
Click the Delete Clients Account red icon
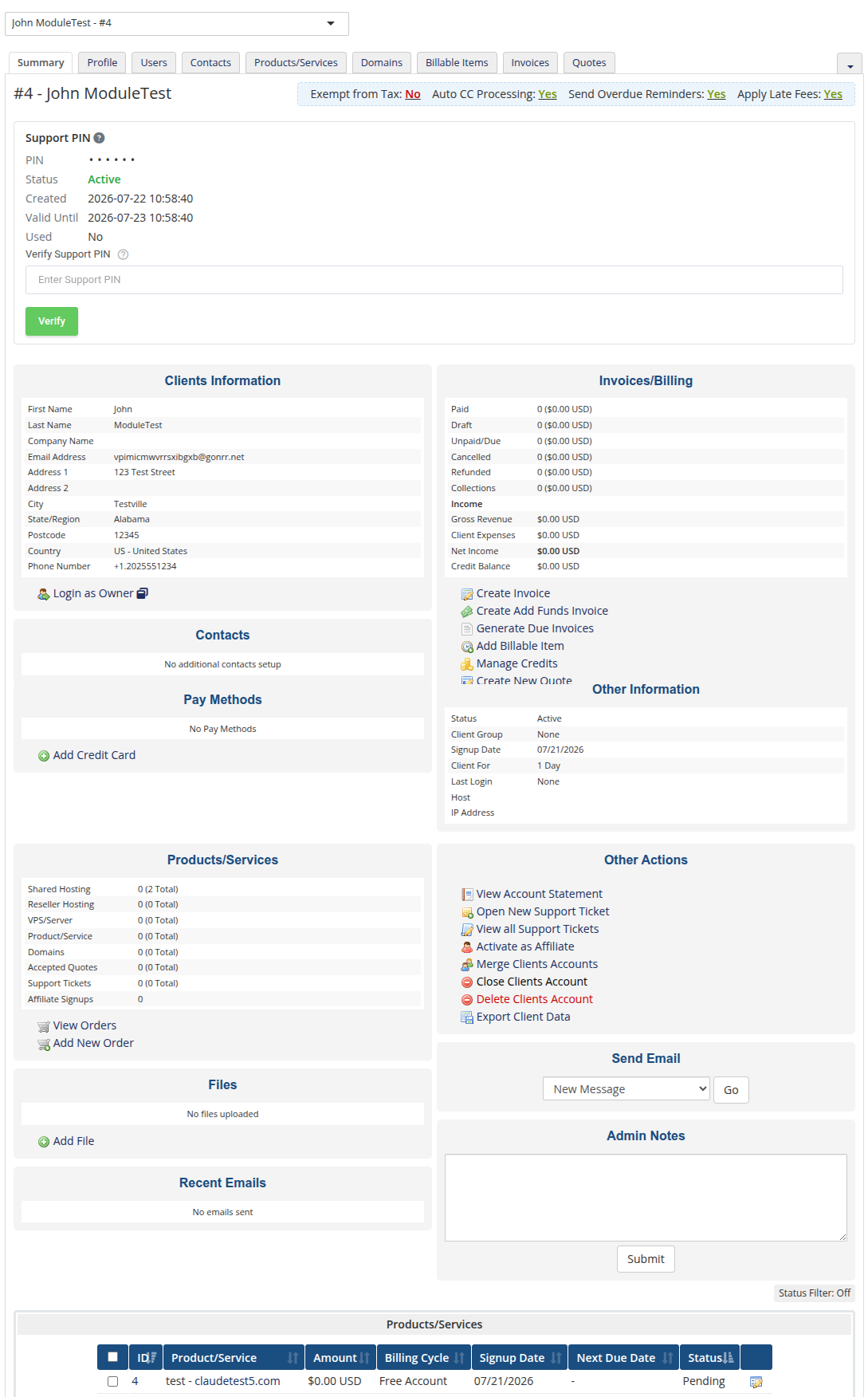pyautogui.click(x=467, y=1000)
